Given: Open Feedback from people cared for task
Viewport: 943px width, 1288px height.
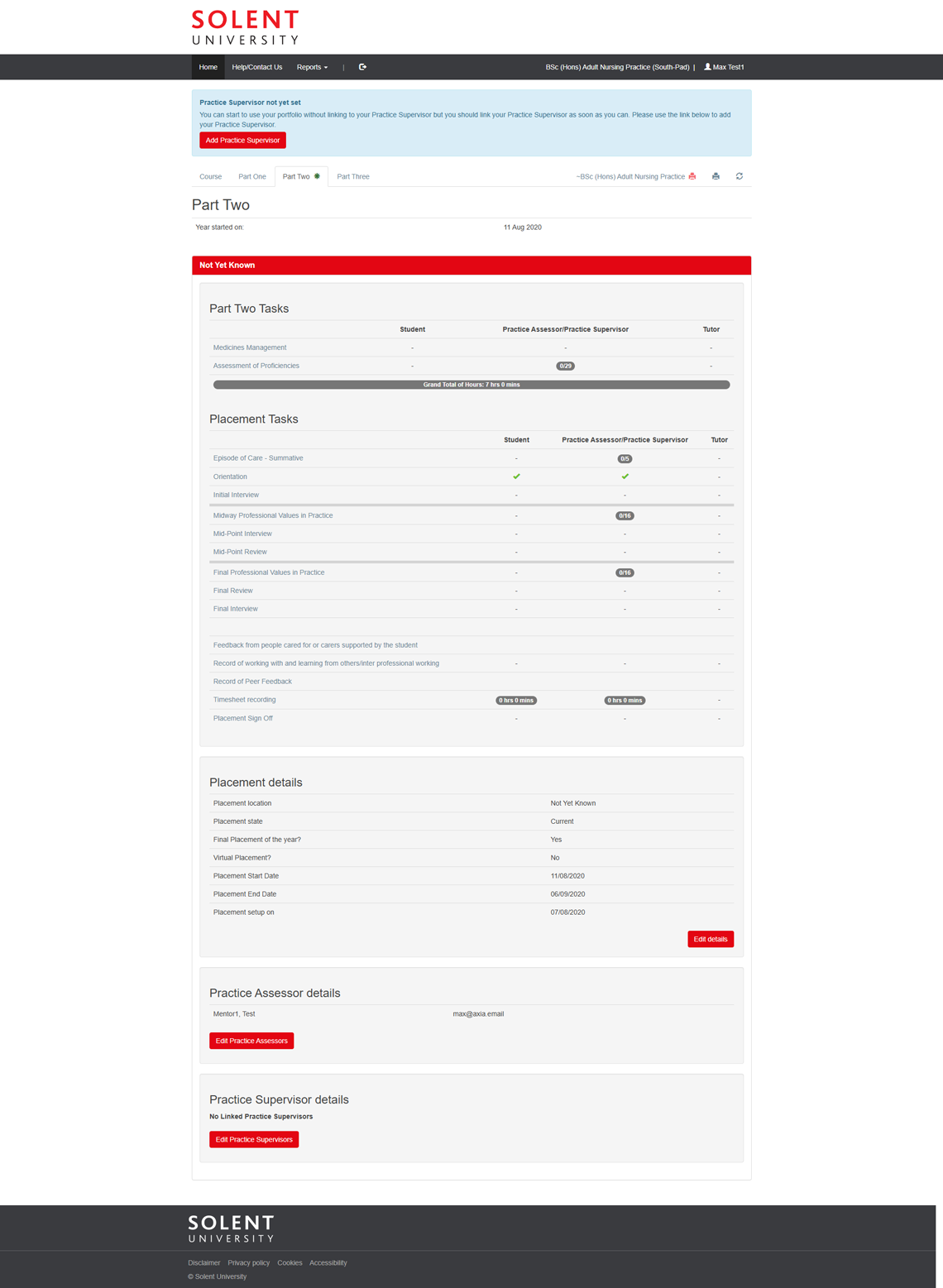Looking at the screenshot, I should [x=315, y=645].
